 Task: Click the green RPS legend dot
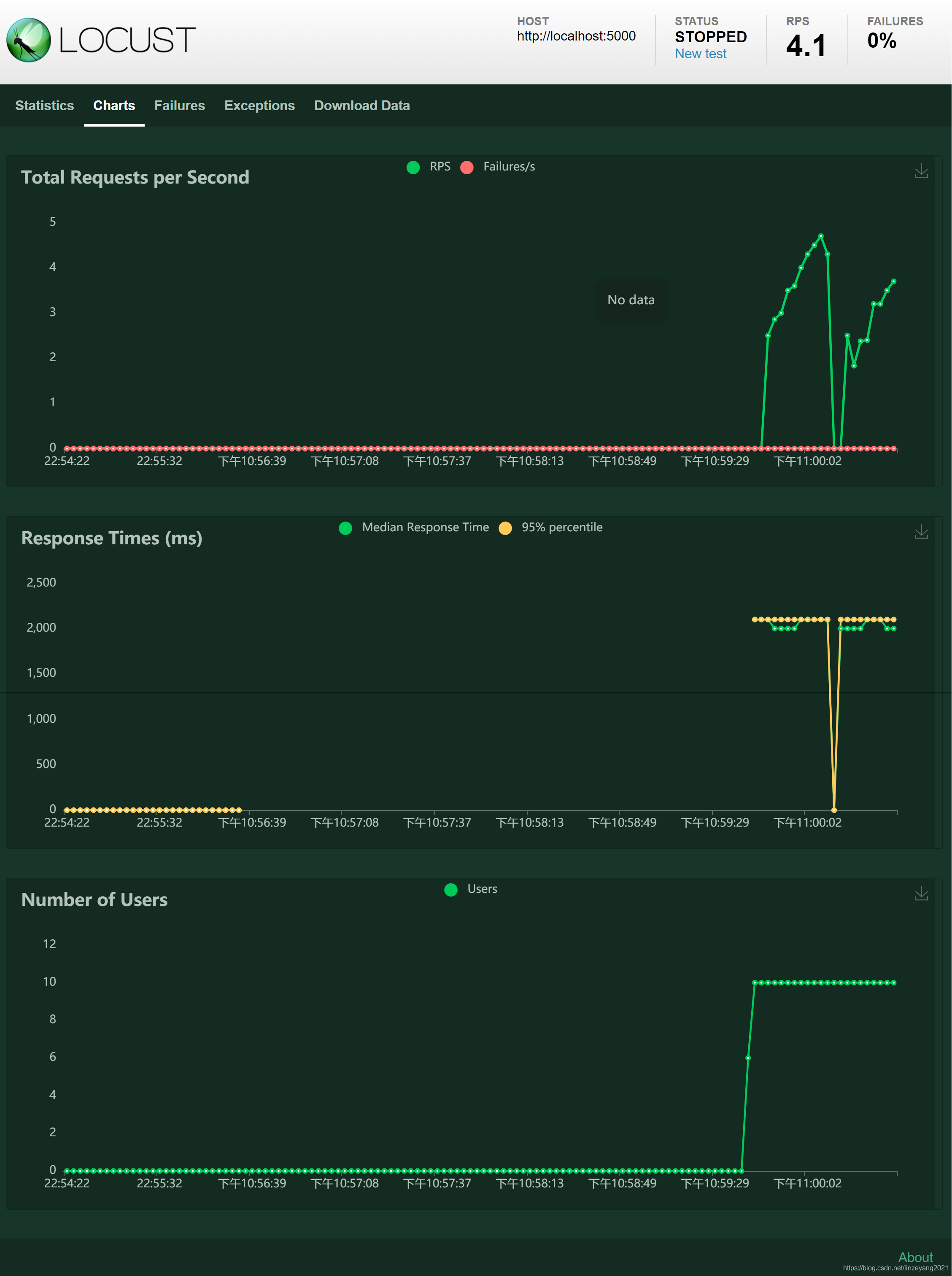pyautogui.click(x=413, y=167)
